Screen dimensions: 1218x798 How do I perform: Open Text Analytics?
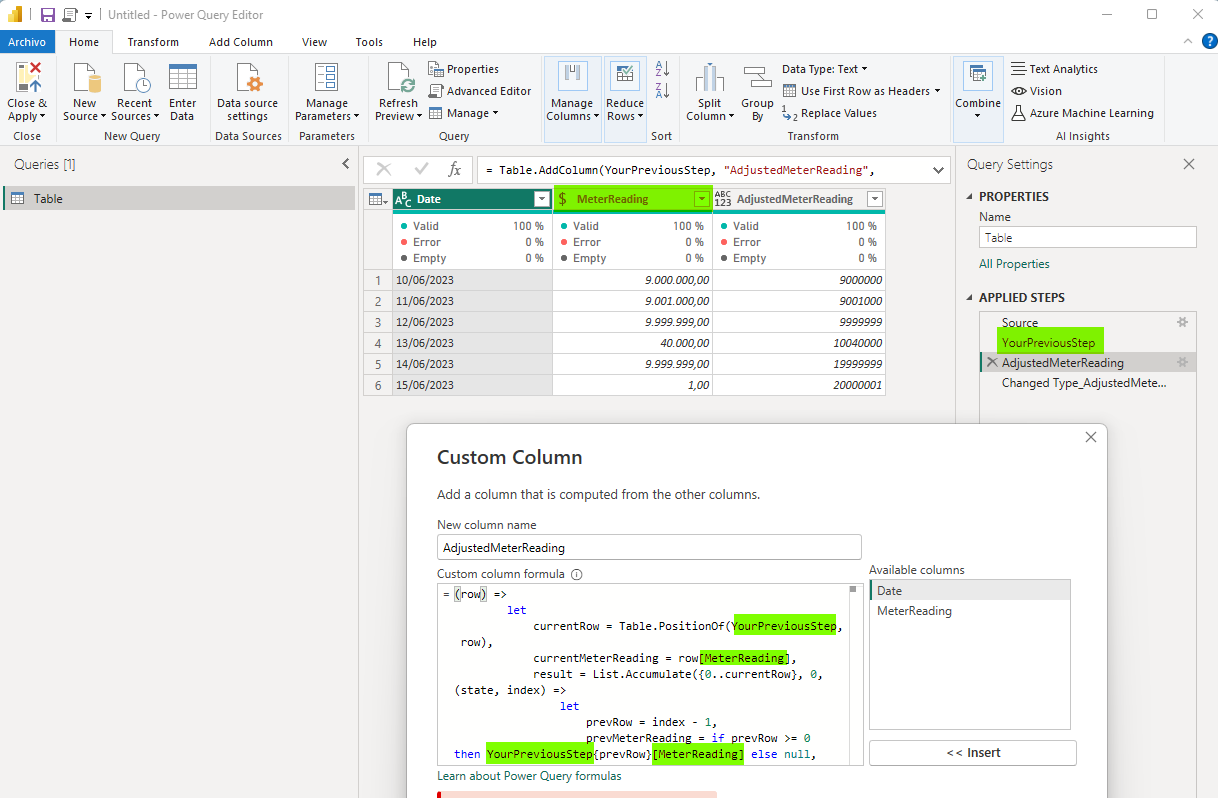1054,69
